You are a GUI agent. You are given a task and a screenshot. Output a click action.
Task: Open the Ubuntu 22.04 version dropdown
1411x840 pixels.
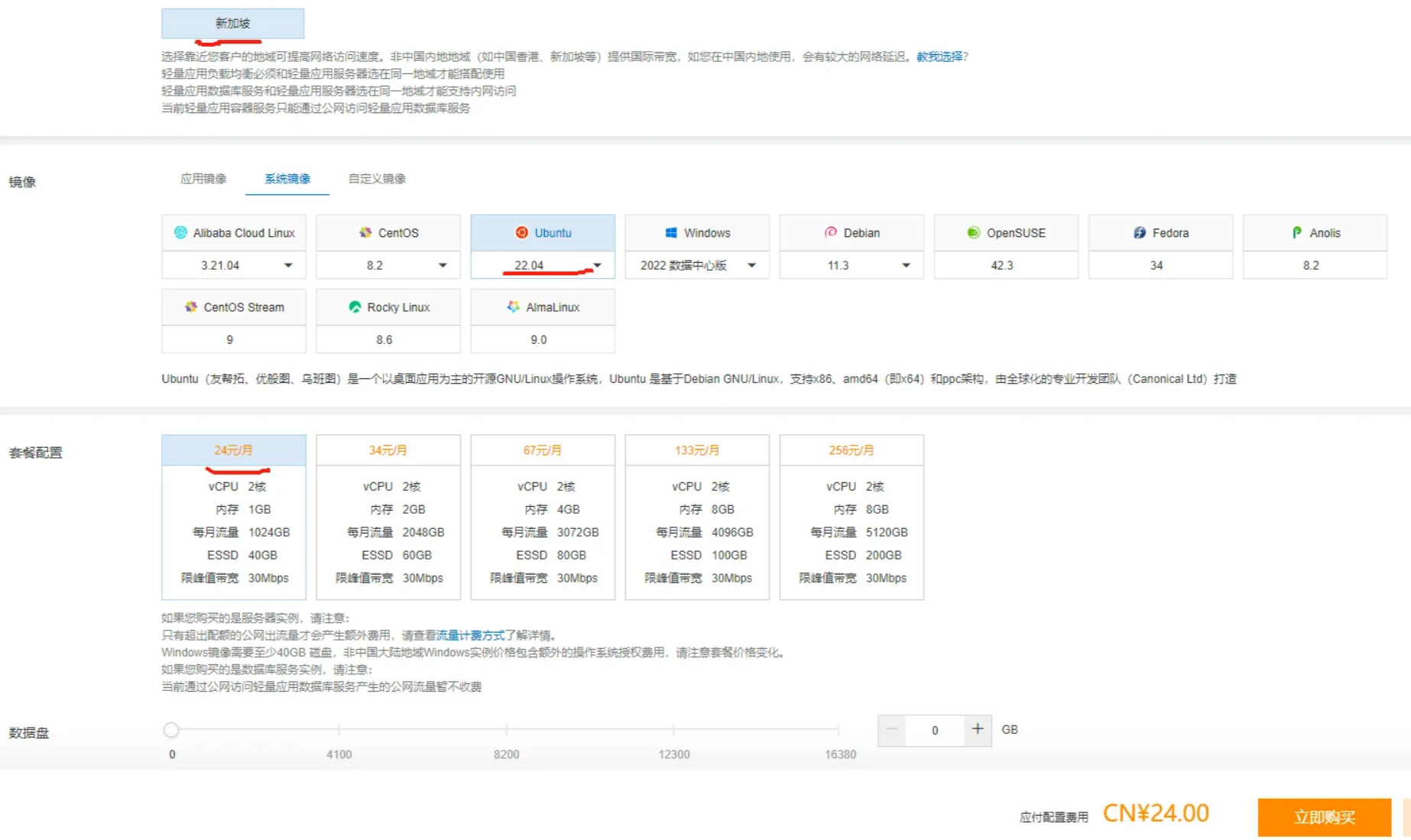[x=543, y=265]
